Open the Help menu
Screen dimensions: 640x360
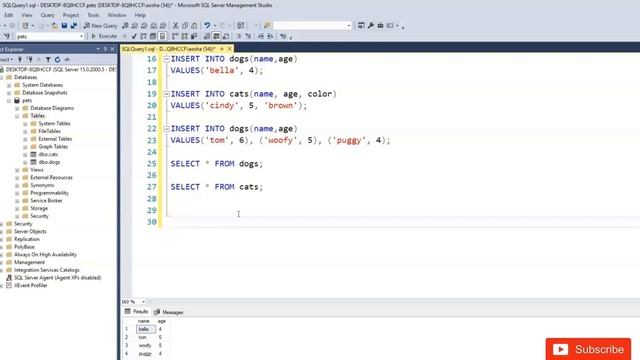pos(140,15)
